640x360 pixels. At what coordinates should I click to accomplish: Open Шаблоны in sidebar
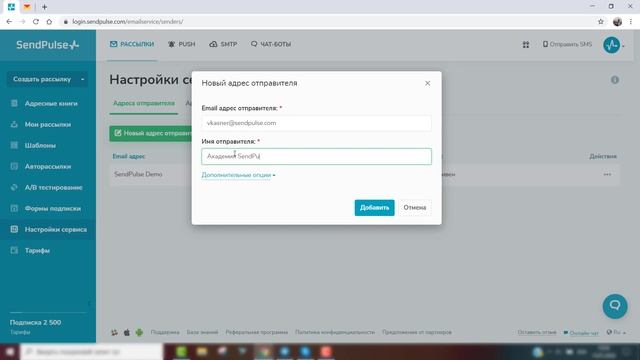tap(40, 145)
